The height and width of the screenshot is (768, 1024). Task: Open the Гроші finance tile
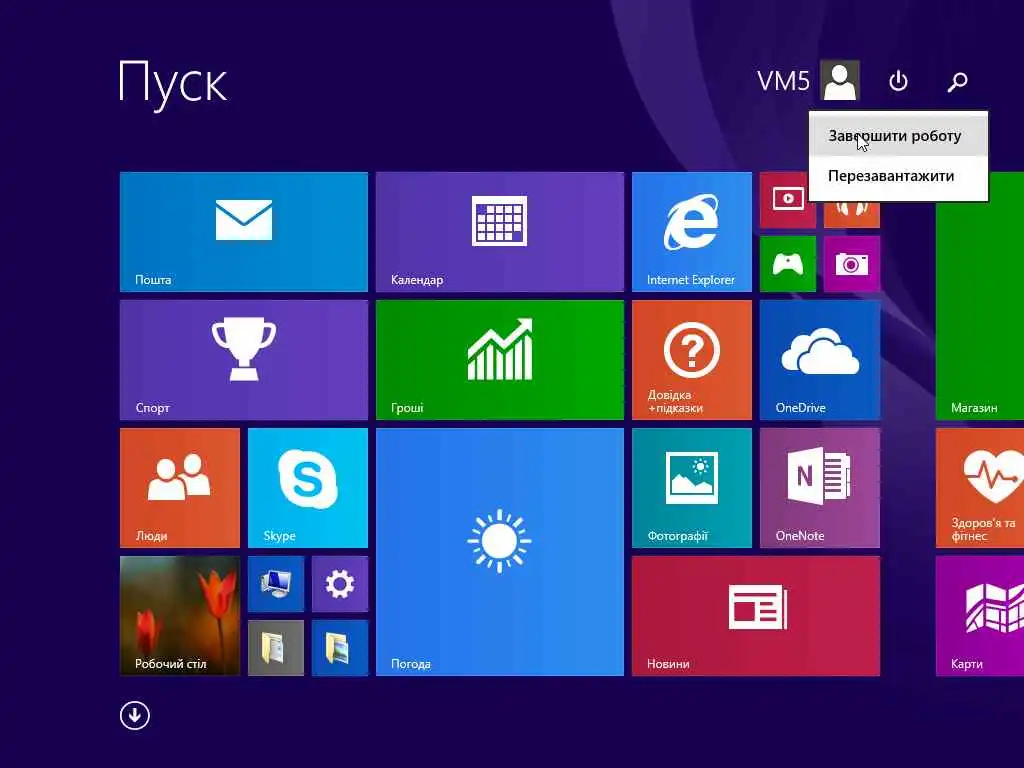[500, 360]
